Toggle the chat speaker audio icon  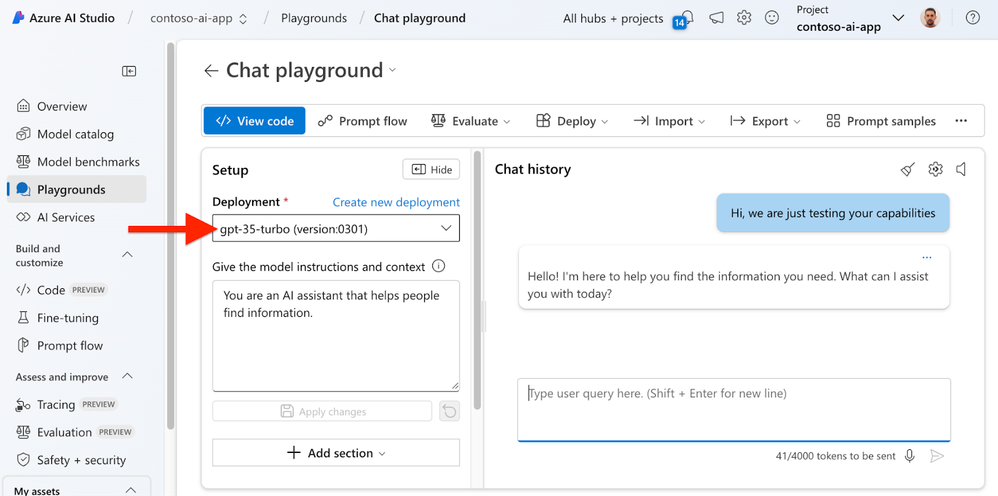tap(962, 169)
